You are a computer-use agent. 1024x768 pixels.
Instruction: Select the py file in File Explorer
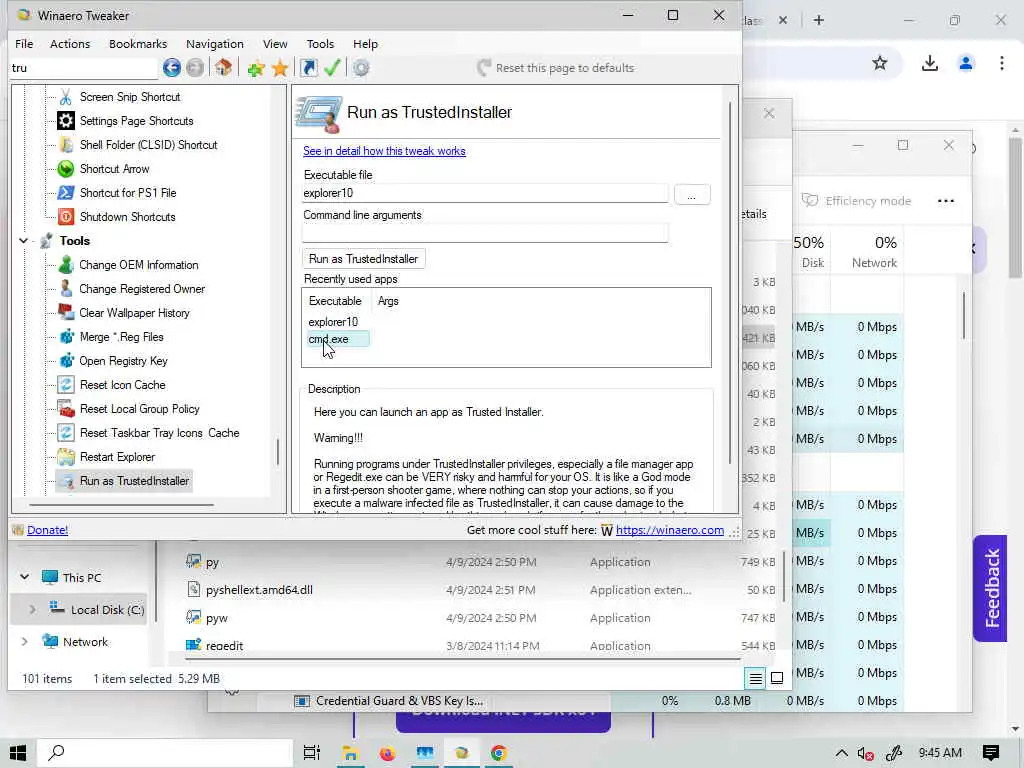coord(212,562)
